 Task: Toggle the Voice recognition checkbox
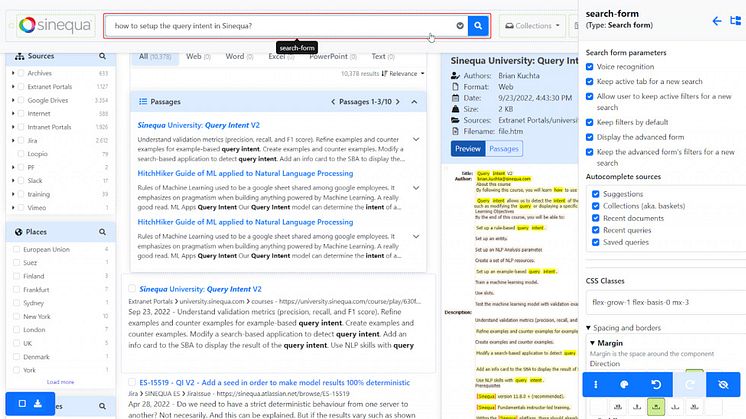coord(591,67)
